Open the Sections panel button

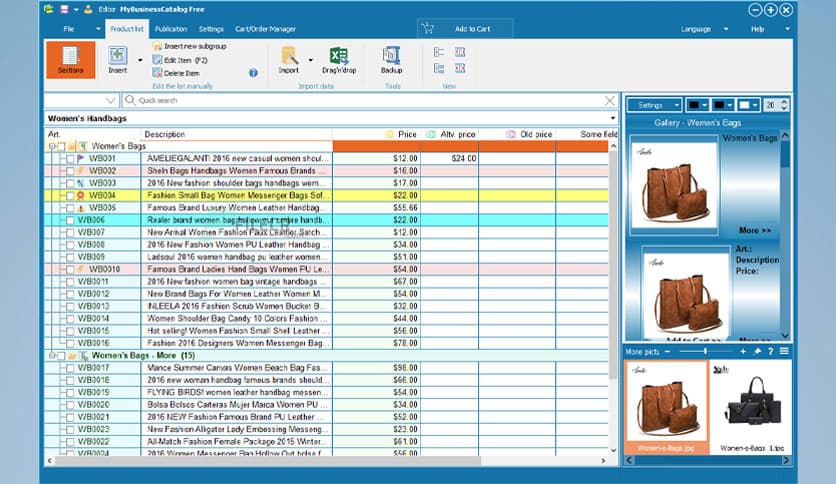[70, 60]
